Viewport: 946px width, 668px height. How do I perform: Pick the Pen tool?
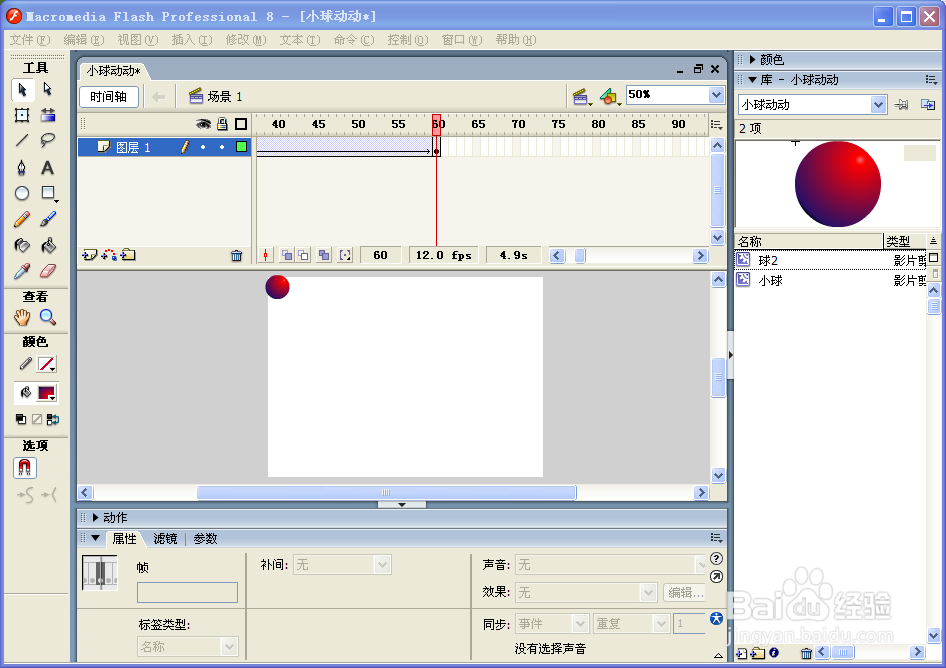coord(22,167)
